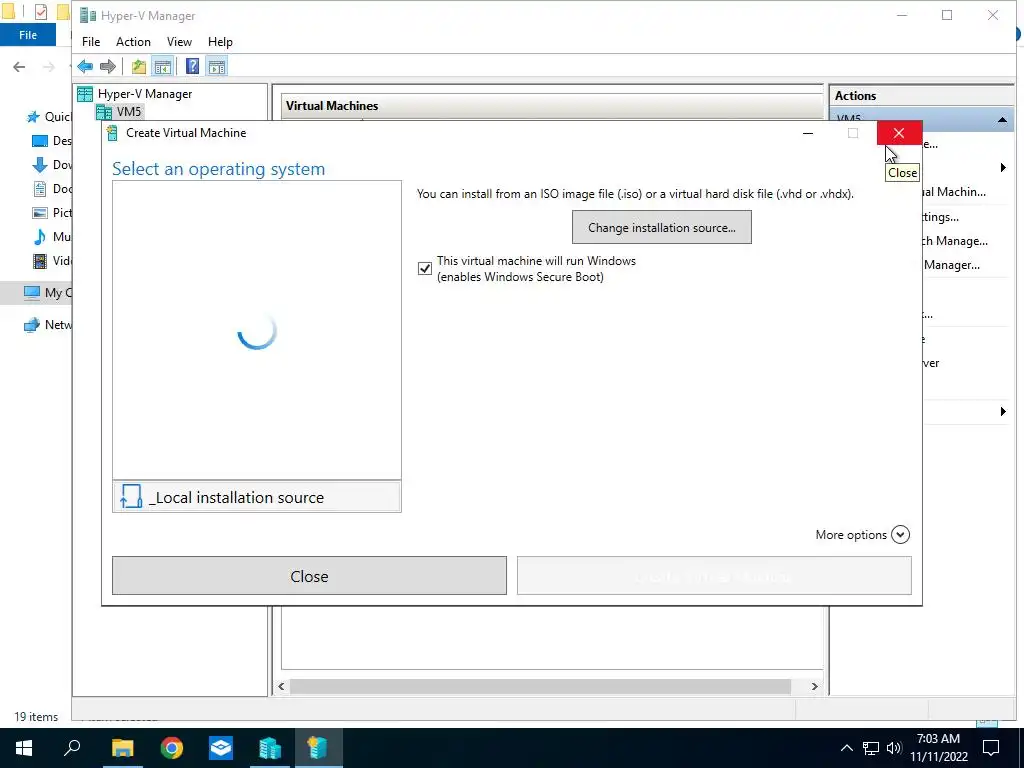Select Videos folder in File Explorer sidebar
This screenshot has height=768, width=1024.
[x=52, y=261]
